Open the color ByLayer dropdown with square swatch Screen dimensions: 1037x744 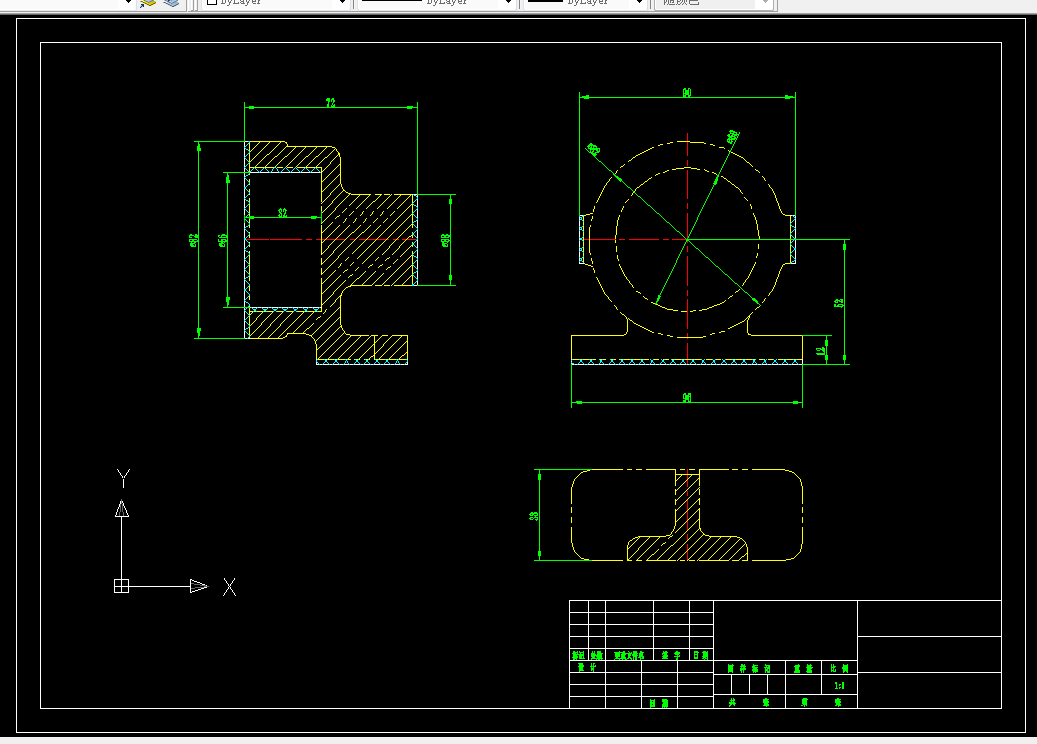click(x=276, y=3)
